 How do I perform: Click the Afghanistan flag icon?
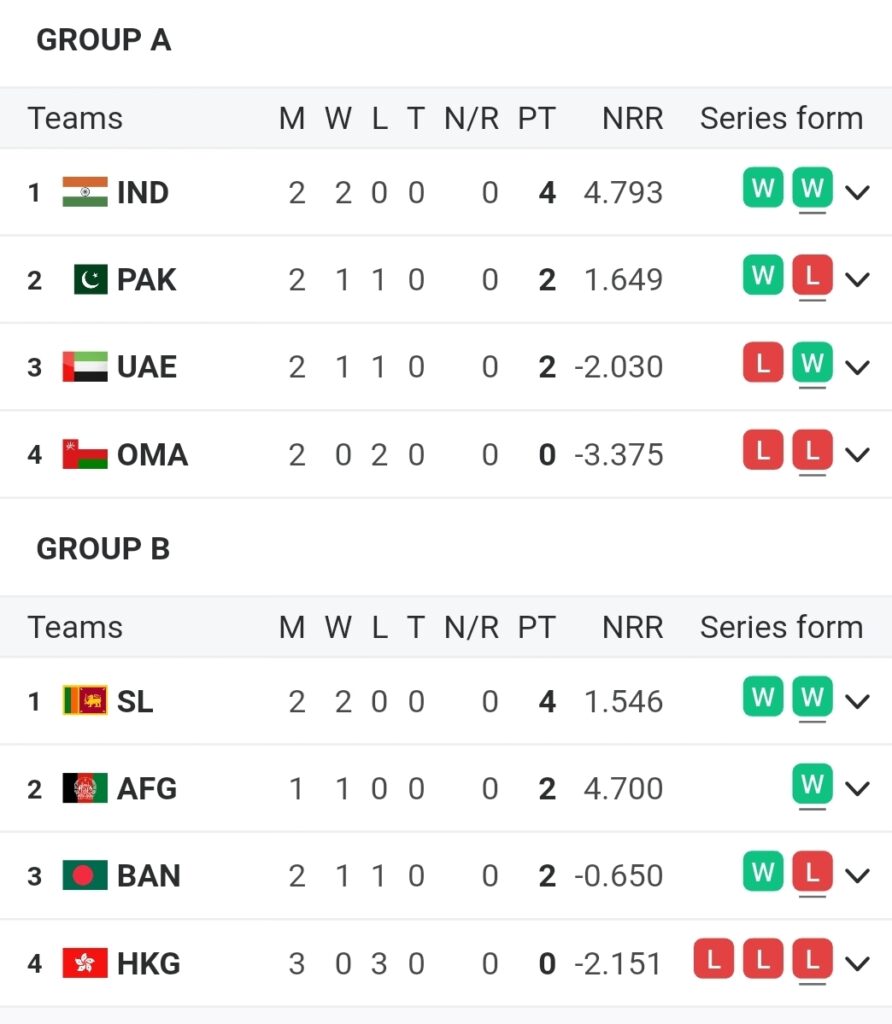click(85, 789)
